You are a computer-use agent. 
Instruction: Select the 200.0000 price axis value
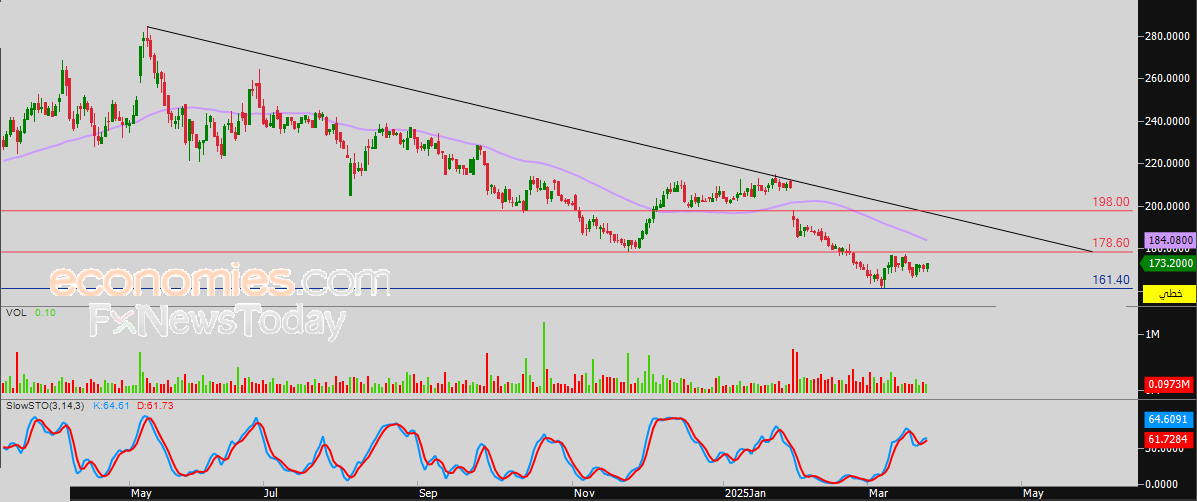pos(1166,206)
